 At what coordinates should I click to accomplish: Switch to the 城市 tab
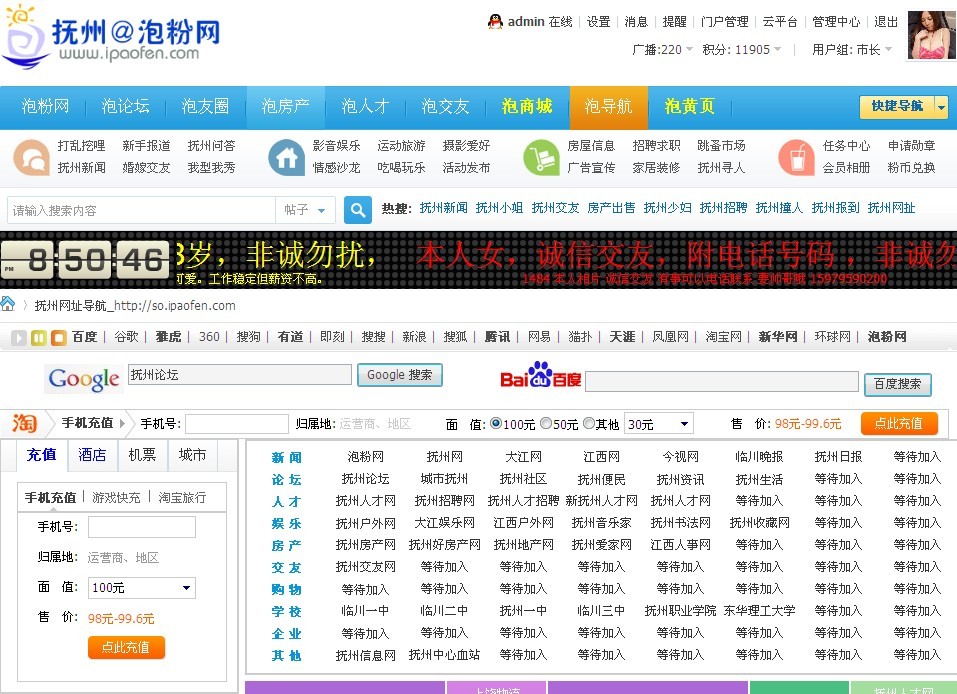pyautogui.click(x=192, y=455)
